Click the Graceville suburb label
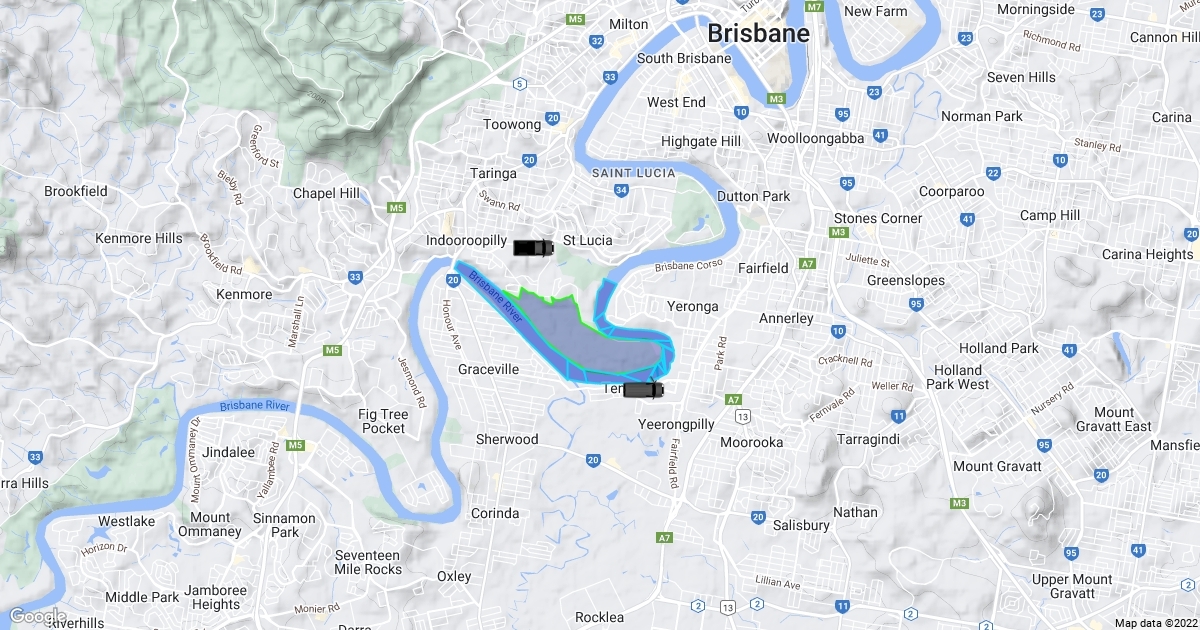 click(x=489, y=369)
